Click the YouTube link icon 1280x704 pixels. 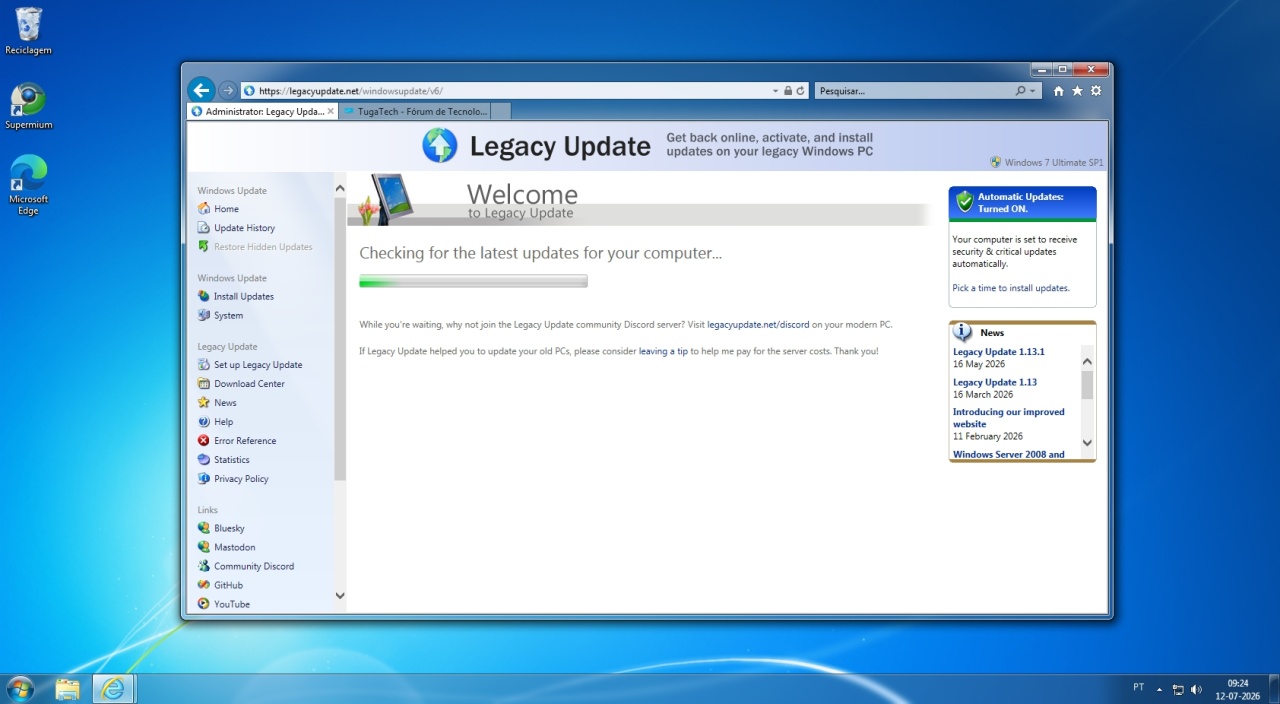pos(204,604)
